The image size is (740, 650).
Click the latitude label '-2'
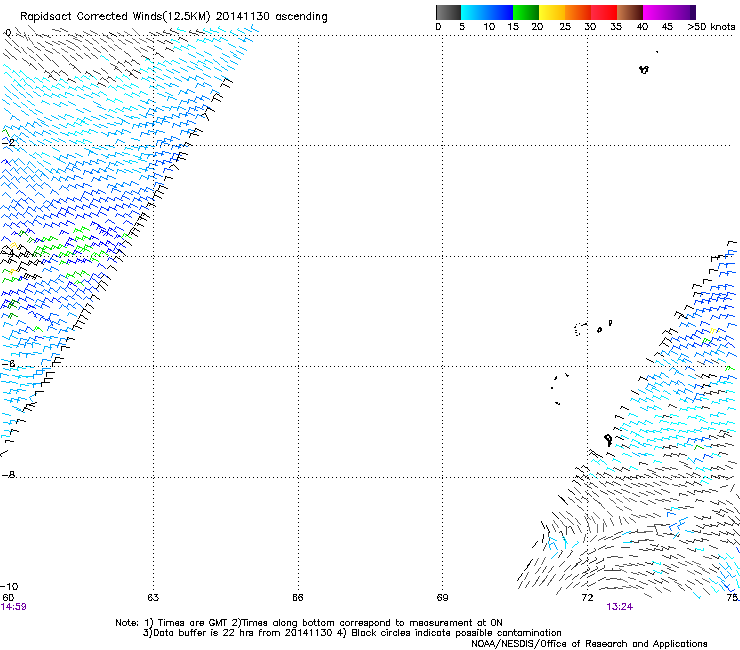click(x=8, y=142)
